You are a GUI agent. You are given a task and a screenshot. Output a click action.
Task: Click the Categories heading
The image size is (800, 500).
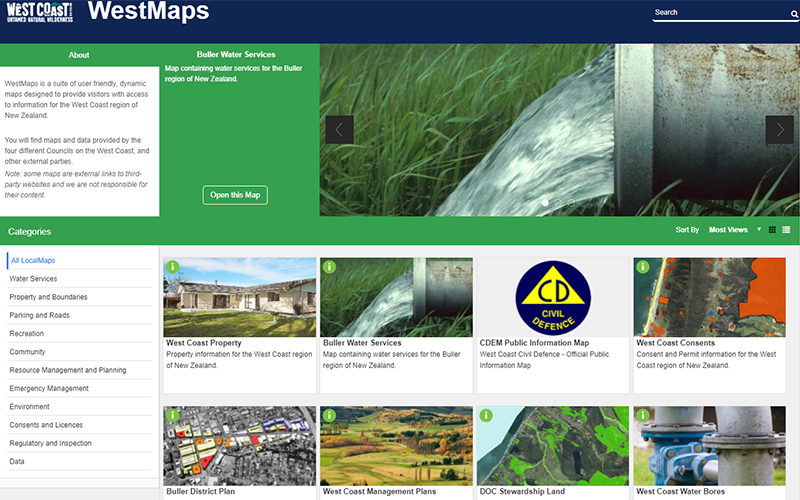pyautogui.click(x=30, y=232)
